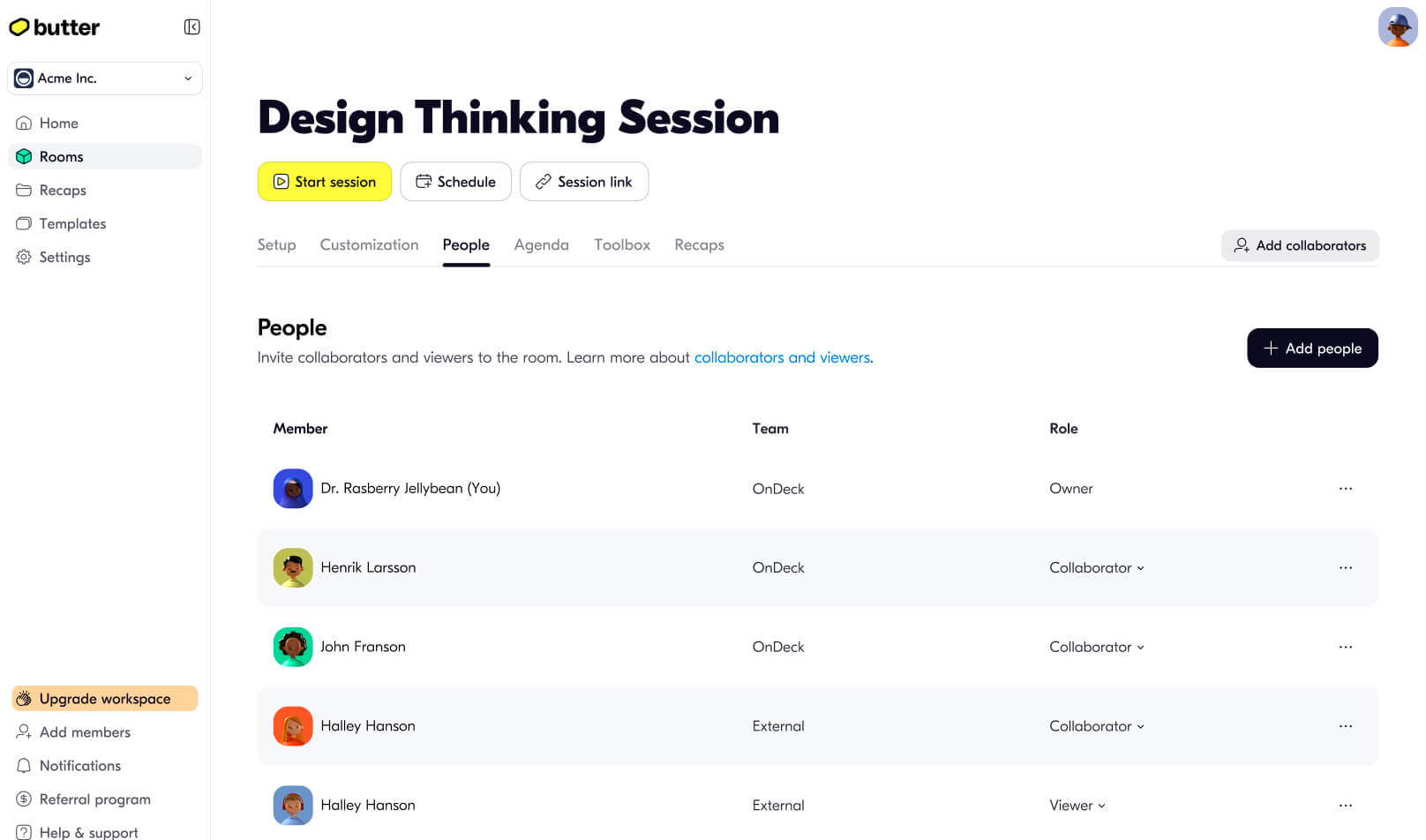The width and height of the screenshot is (1426, 840).
Task: Open John Franson's Collaborator role dropdown
Action: click(x=1097, y=647)
